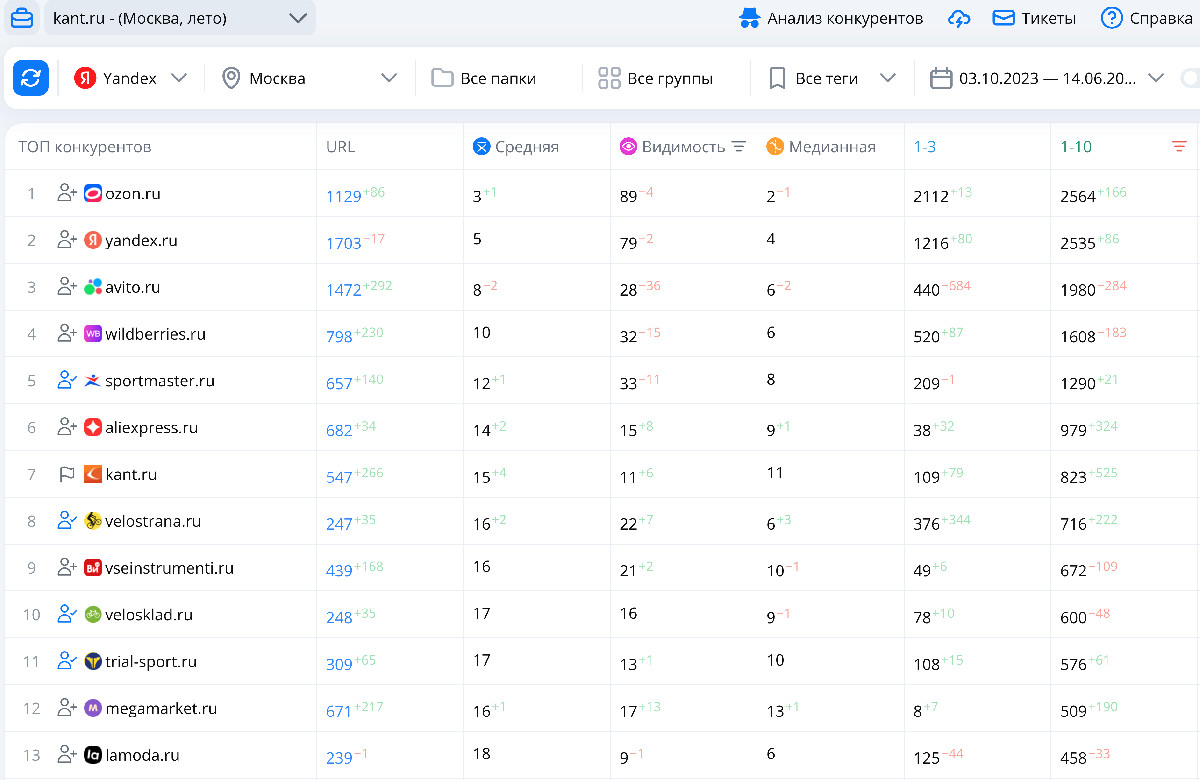
Task: Open URL count 798 for wildberries.ru
Action: coord(339,337)
